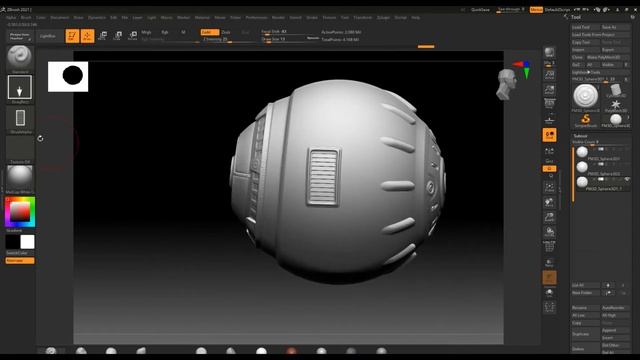Expand the Subtool section header
640x360 pixels.
pos(580,136)
